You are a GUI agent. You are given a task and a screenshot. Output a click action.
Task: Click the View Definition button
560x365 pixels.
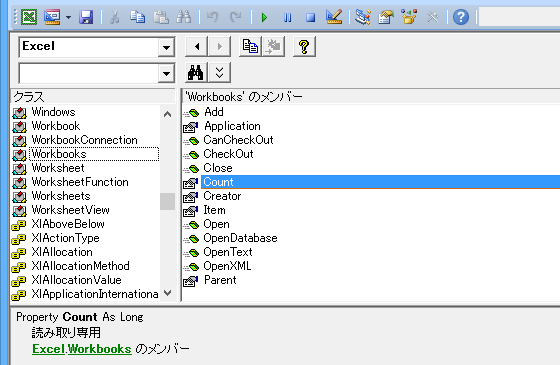pos(274,46)
